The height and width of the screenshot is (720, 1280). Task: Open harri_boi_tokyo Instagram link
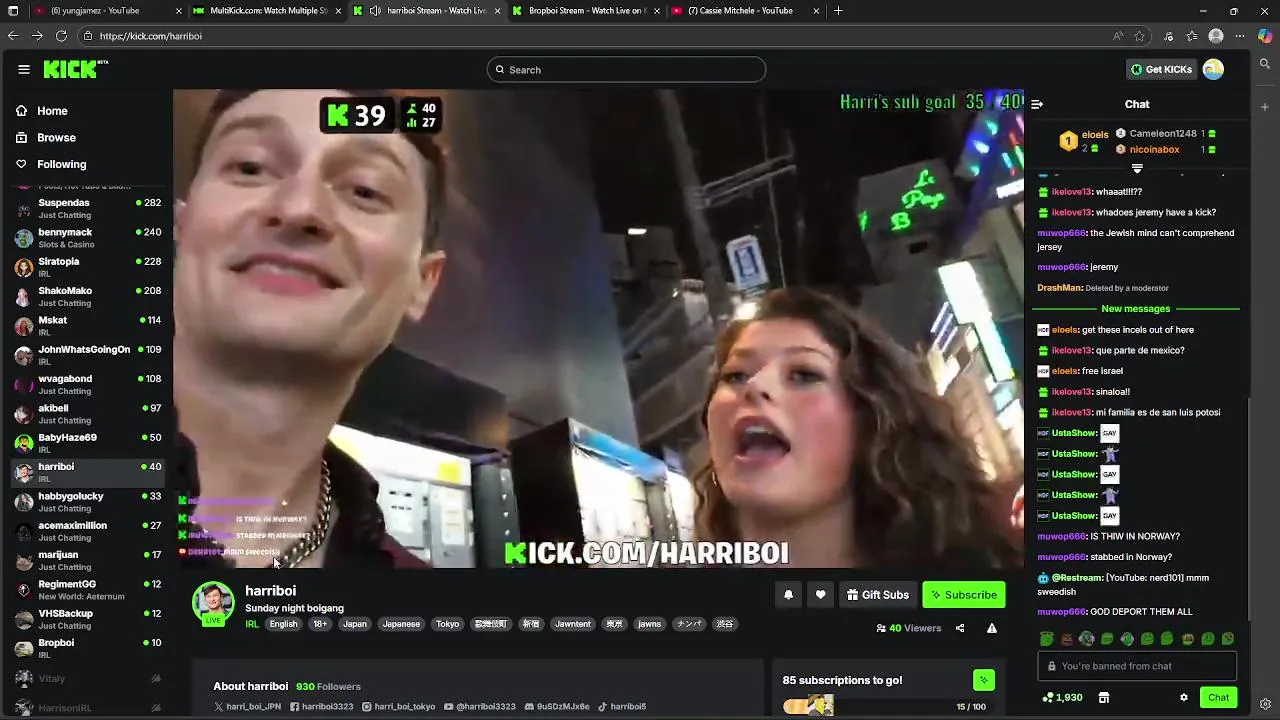(x=398, y=706)
